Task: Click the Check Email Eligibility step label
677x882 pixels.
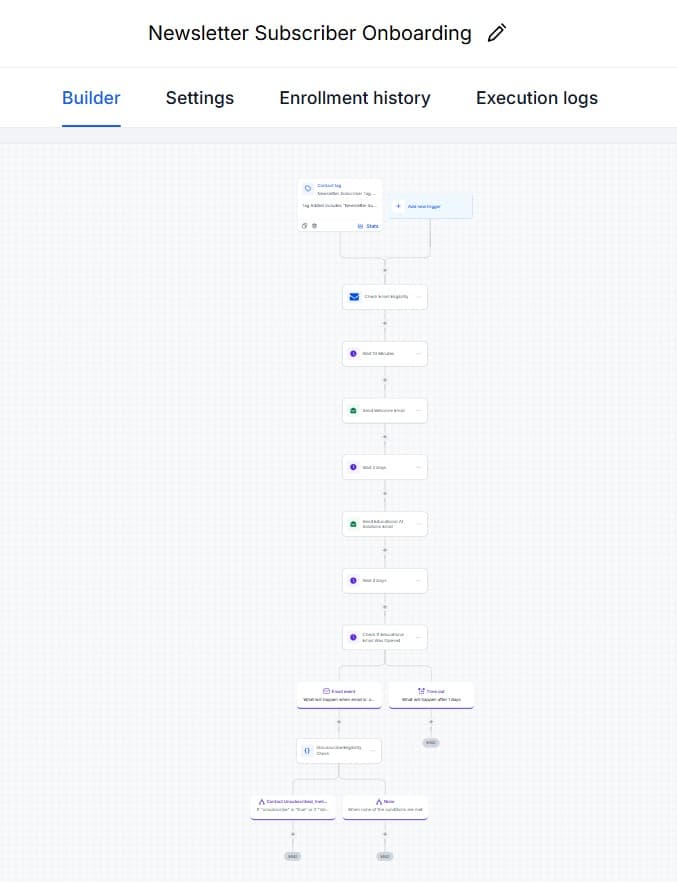Action: (x=386, y=296)
